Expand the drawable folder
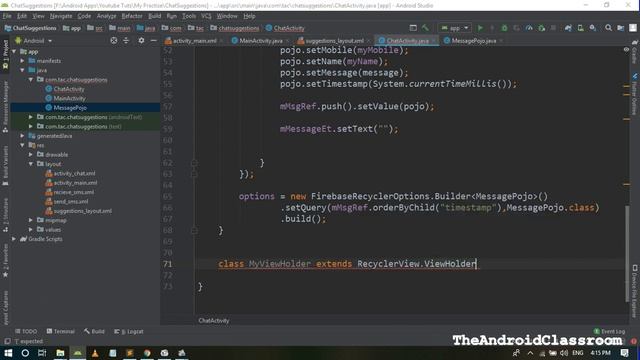Image resolution: width=640 pixels, height=360 pixels. click(31, 155)
